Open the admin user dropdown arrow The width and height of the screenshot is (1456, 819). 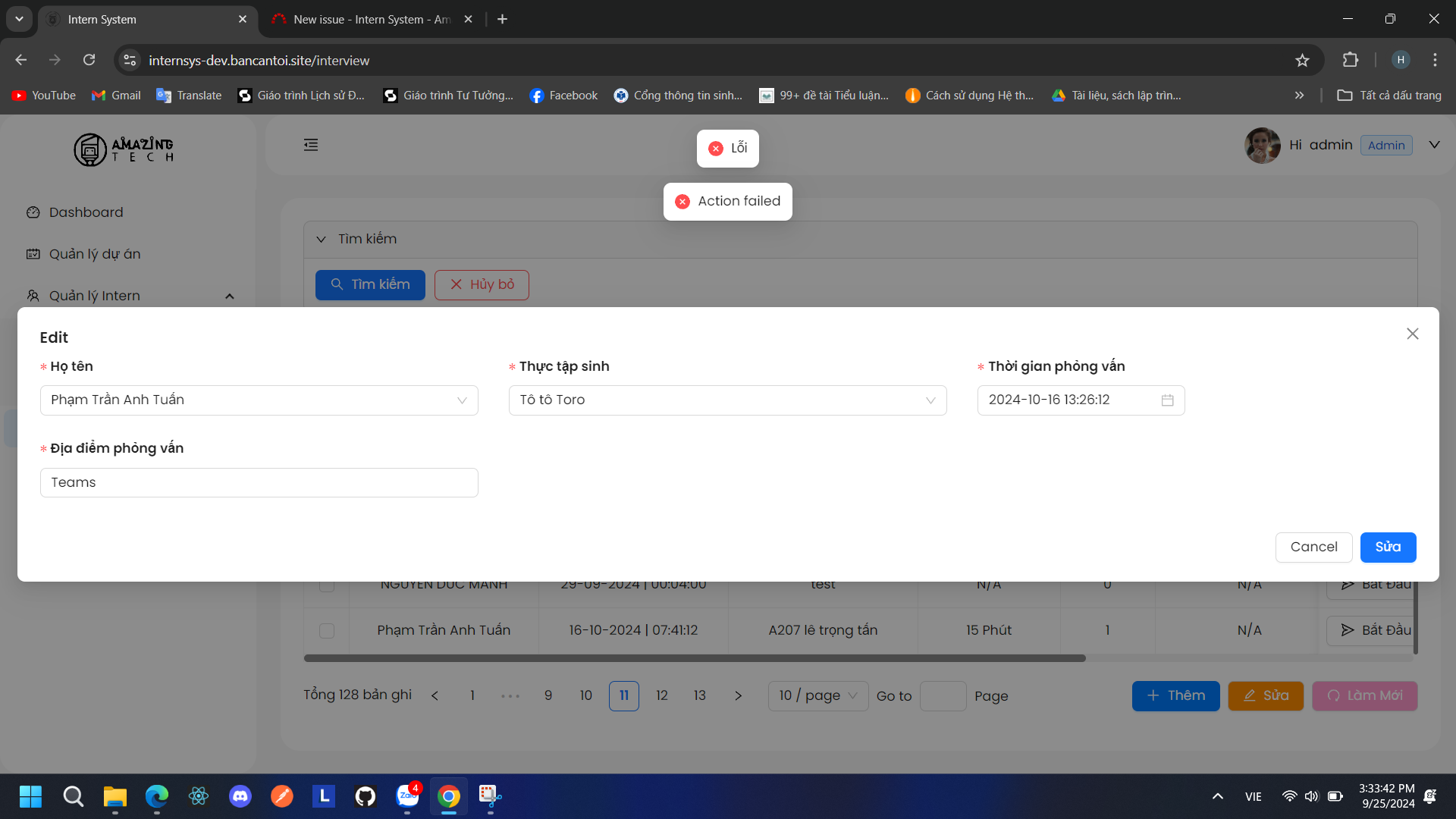tap(1434, 145)
